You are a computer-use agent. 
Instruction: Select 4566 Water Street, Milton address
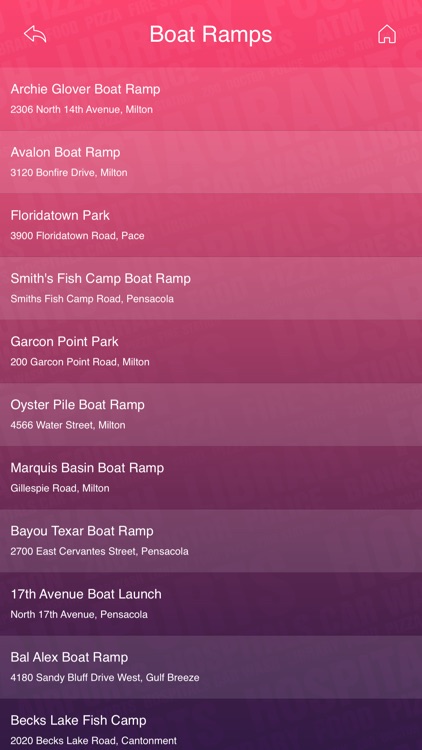(x=68, y=425)
